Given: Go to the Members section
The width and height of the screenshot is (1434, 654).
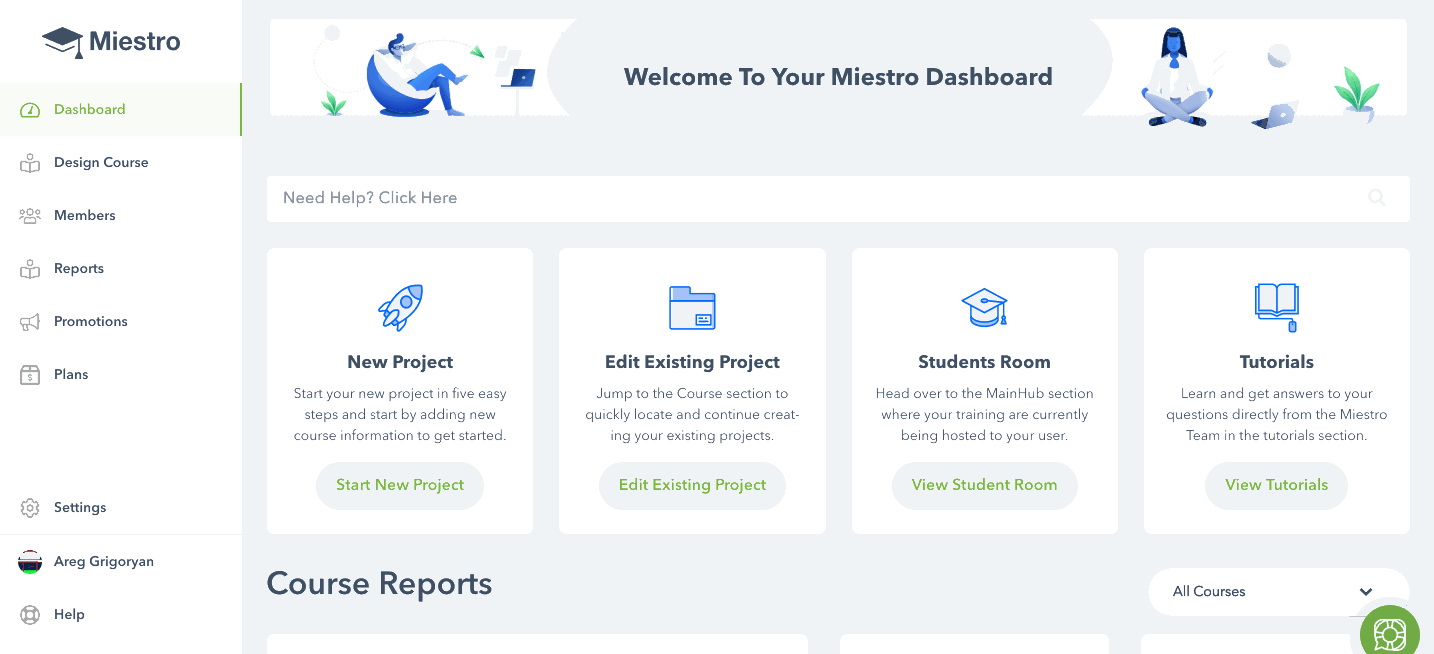Looking at the screenshot, I should 120,216.
